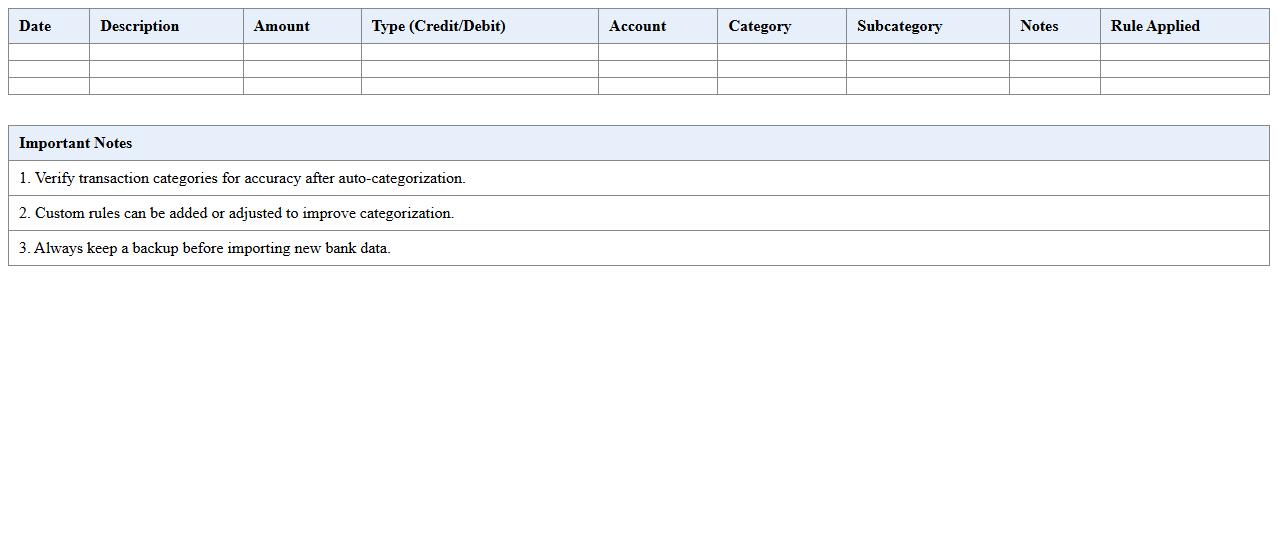Click the Date column header
The width and height of the screenshot is (1278, 550).
pyautogui.click(x=49, y=26)
